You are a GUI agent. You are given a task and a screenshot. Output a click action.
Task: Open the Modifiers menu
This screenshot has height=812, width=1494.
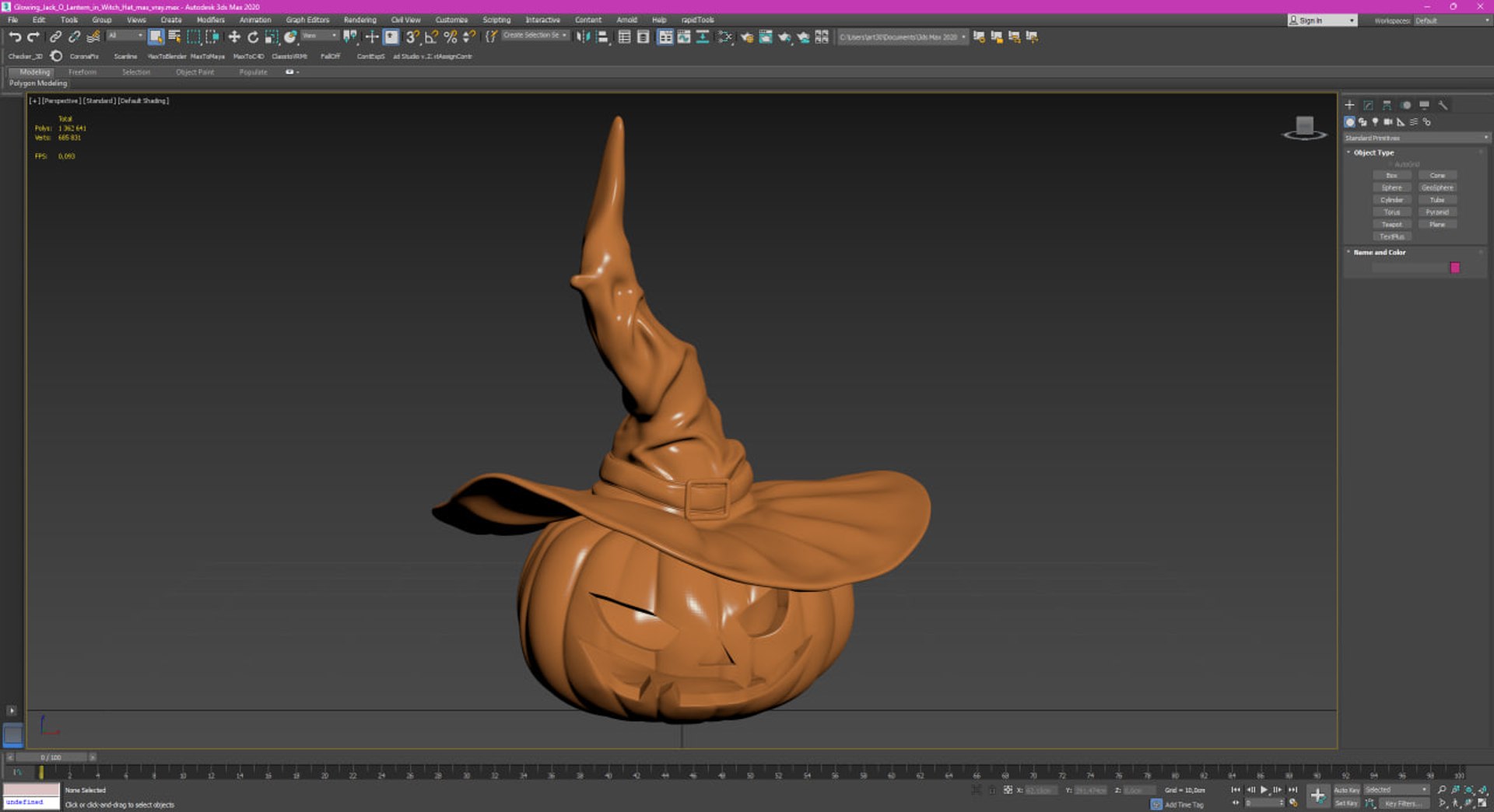point(210,20)
